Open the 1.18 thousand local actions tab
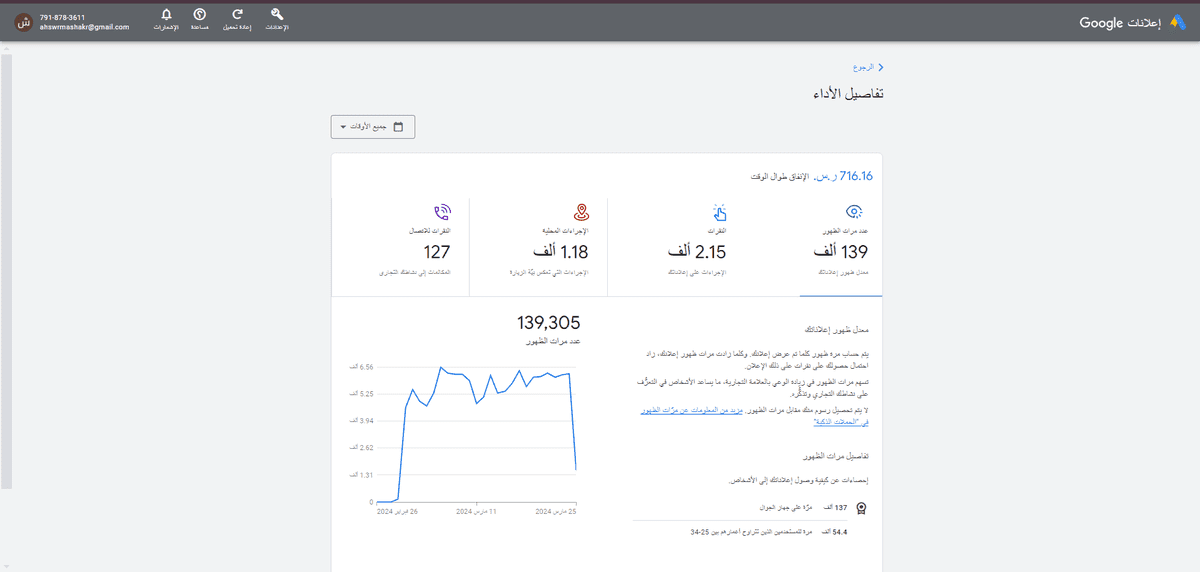Image resolution: width=1200 pixels, height=572 pixels. coord(538,245)
